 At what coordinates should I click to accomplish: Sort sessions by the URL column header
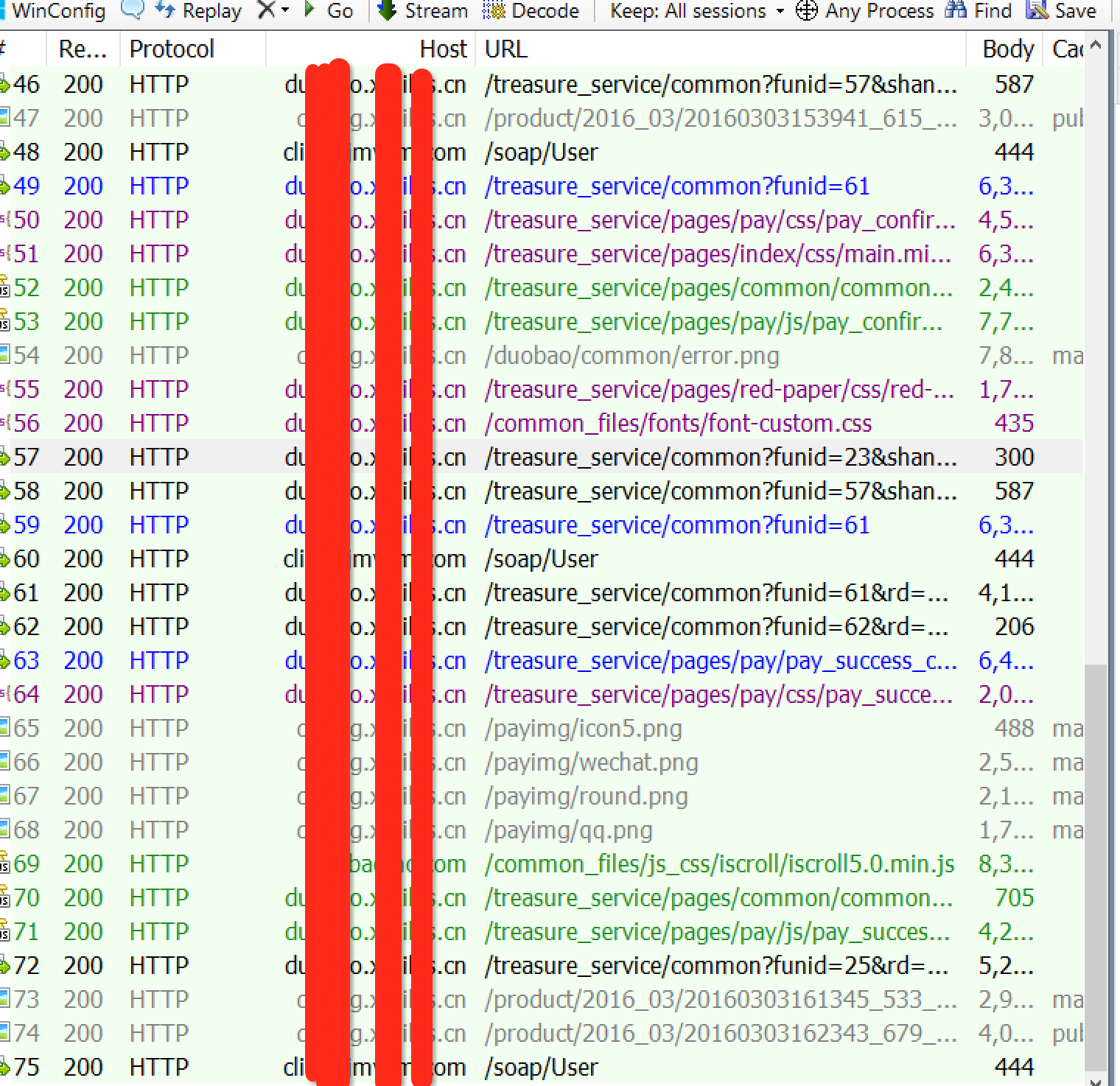click(x=506, y=49)
